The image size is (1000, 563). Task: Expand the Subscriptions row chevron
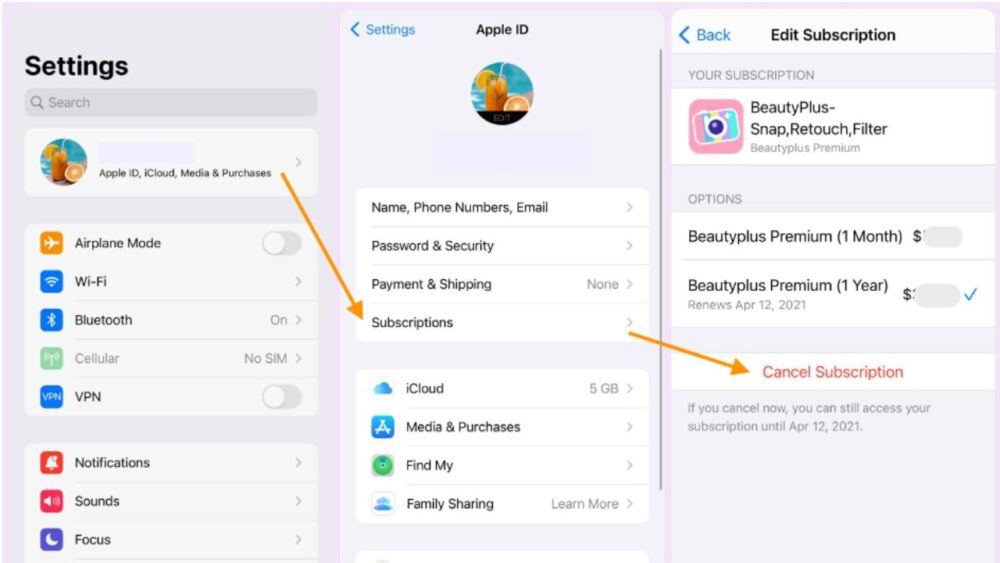click(x=629, y=323)
